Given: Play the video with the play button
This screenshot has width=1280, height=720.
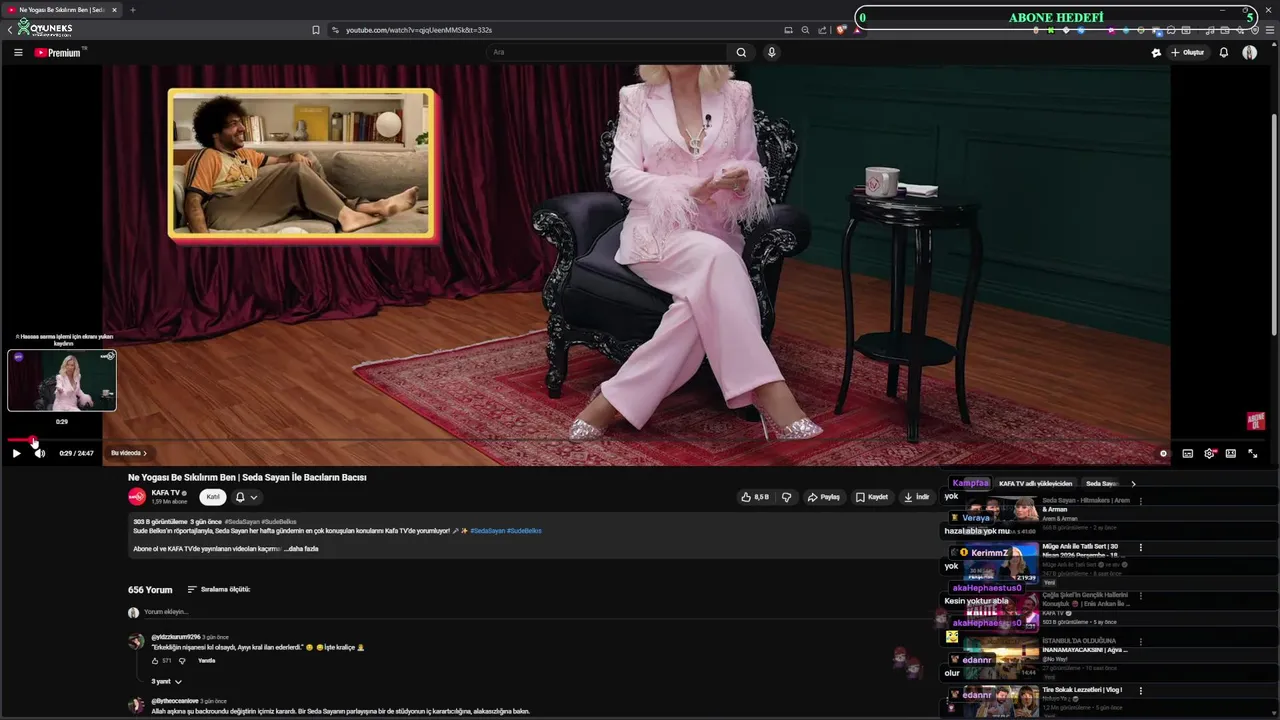Looking at the screenshot, I should [x=16, y=453].
